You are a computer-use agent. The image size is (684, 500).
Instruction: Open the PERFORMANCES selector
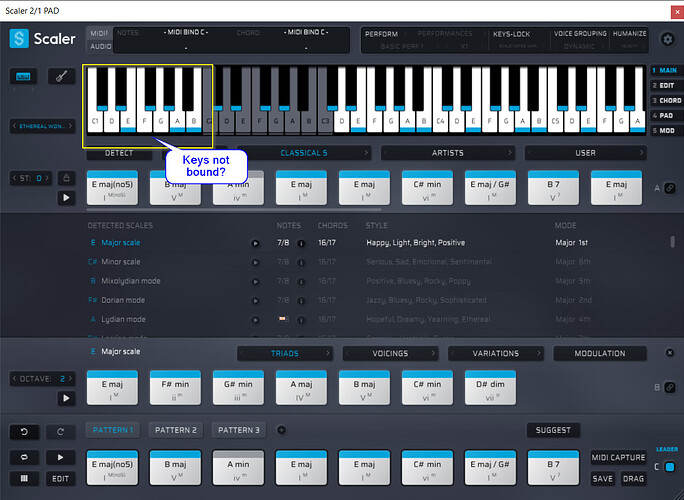(x=445, y=34)
